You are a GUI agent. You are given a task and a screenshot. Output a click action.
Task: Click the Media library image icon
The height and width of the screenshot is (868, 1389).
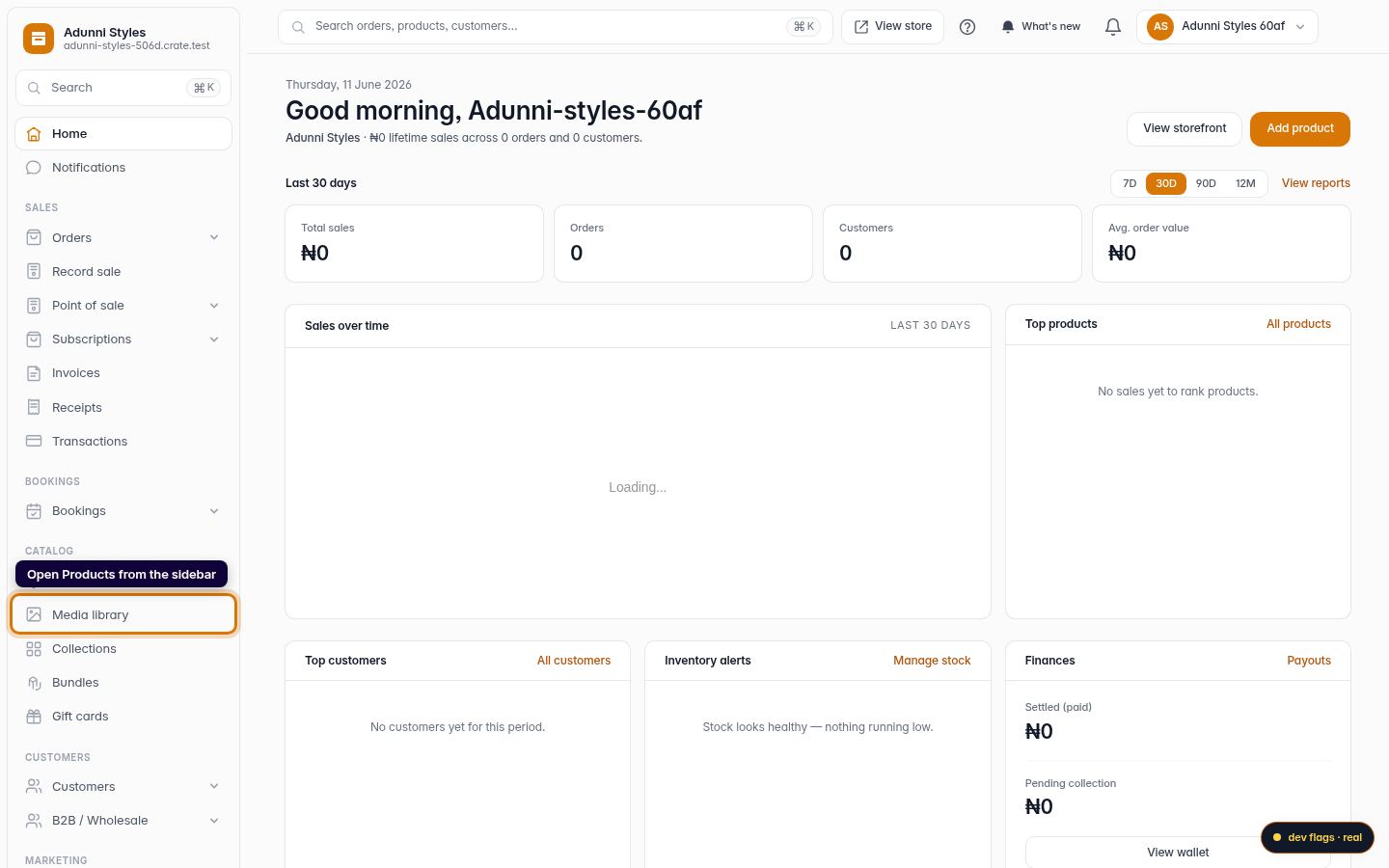pyautogui.click(x=34, y=614)
